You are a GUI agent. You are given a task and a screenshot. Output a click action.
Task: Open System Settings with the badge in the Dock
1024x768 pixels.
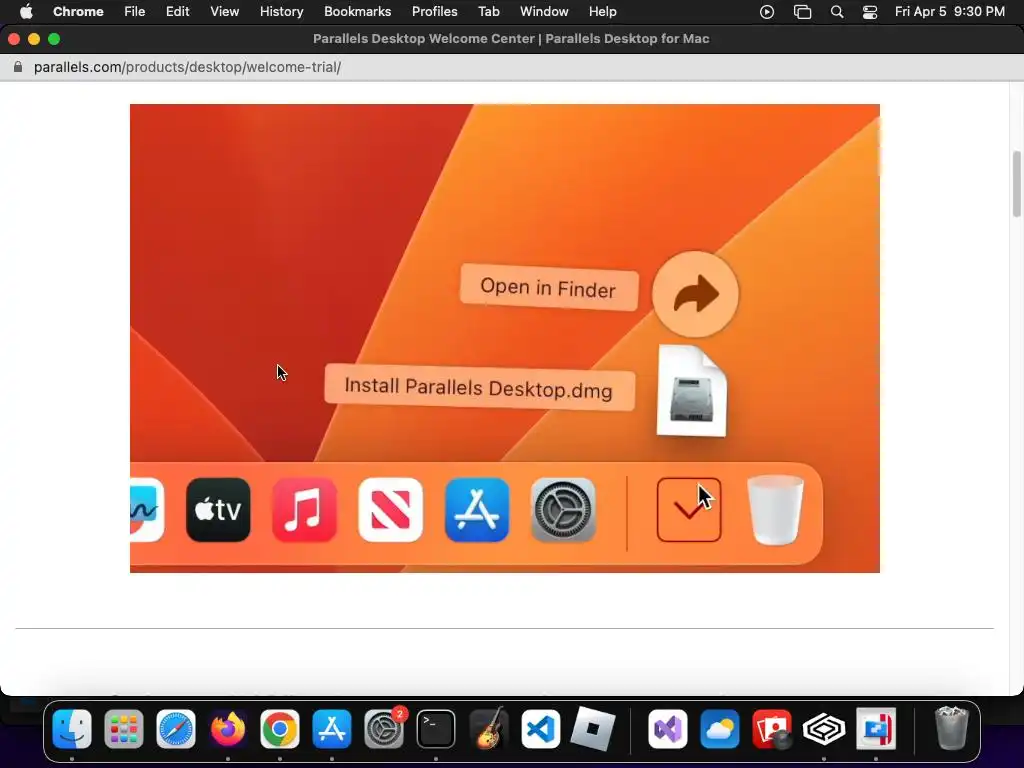(x=384, y=729)
